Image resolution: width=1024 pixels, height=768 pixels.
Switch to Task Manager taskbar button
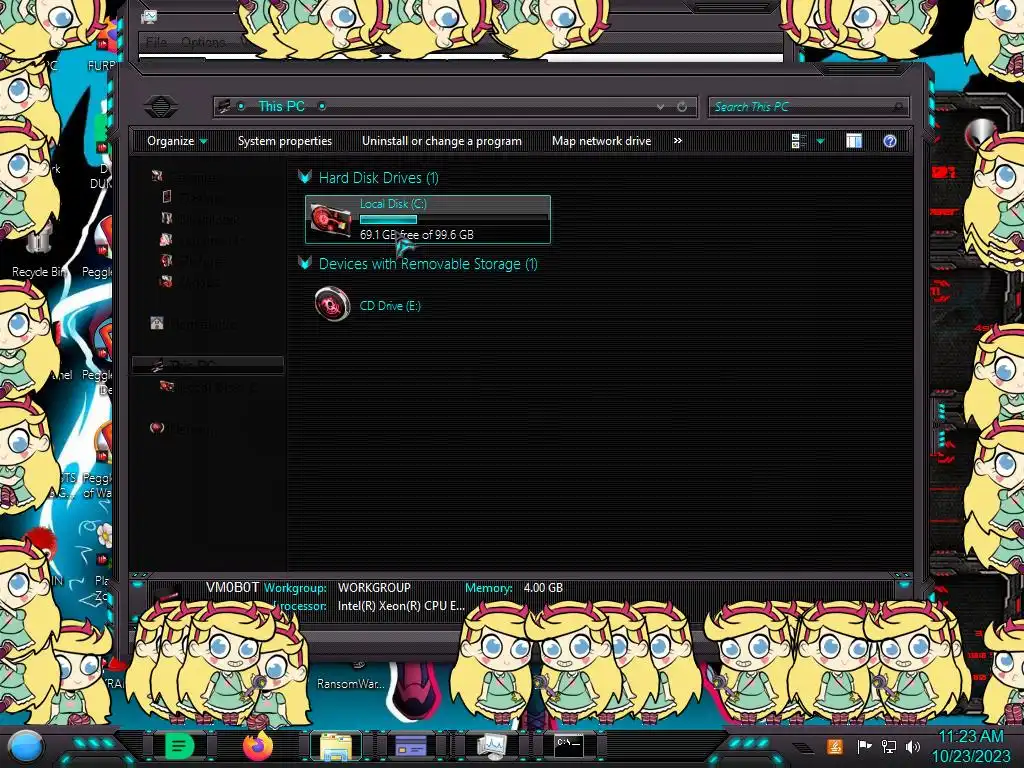coord(491,746)
